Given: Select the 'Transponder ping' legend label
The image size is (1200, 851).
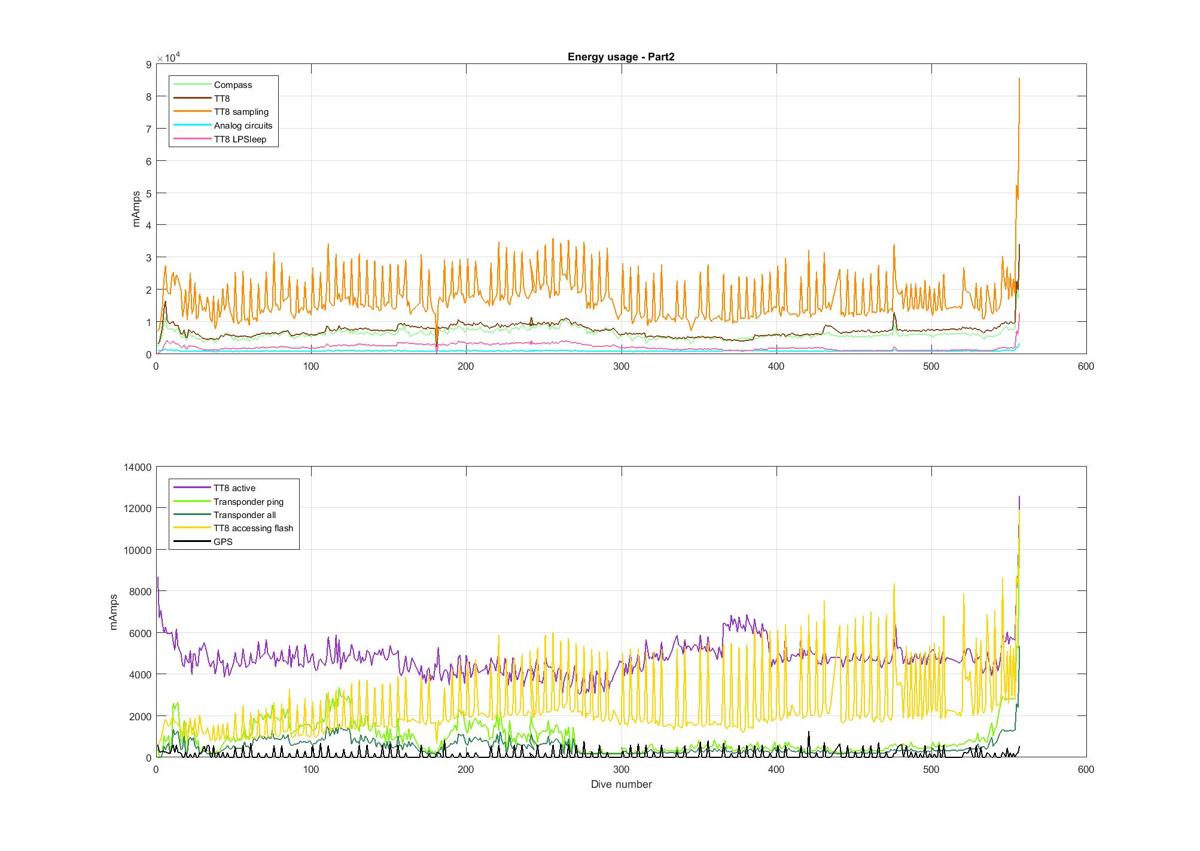Looking at the screenshot, I should (x=248, y=501).
